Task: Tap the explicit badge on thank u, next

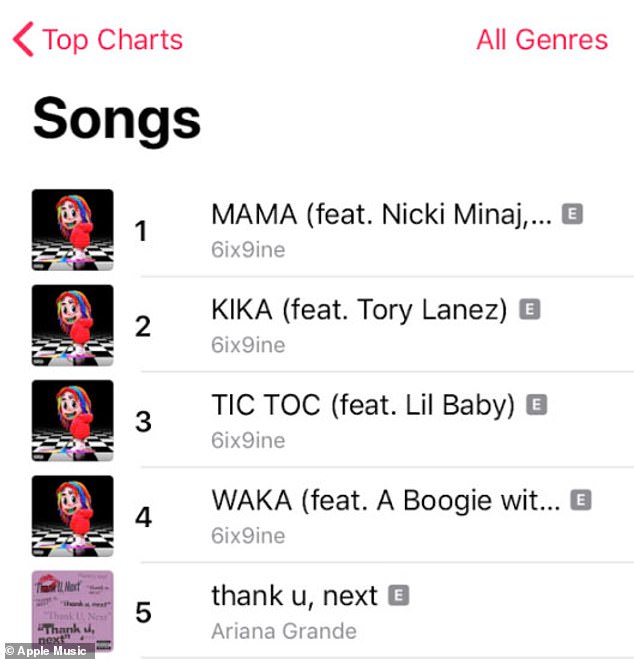Action: 398,595
